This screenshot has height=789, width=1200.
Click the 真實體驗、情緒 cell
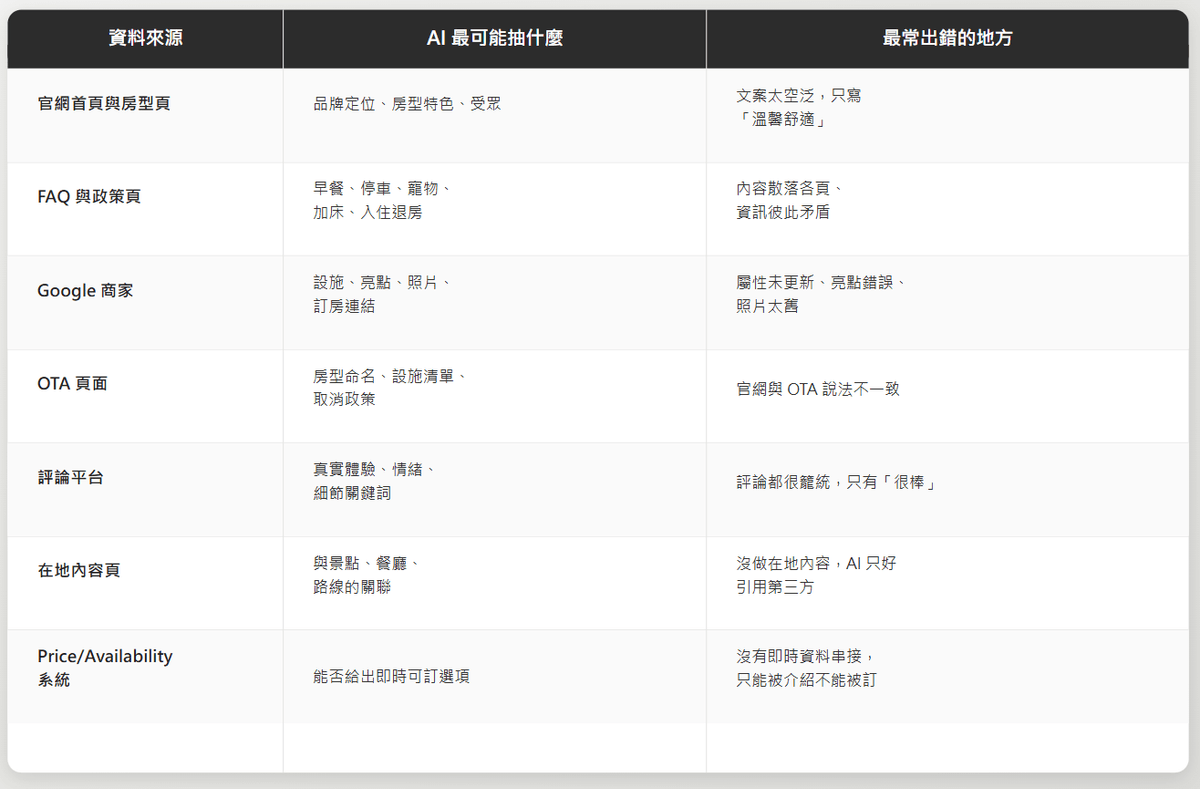[x=374, y=481]
